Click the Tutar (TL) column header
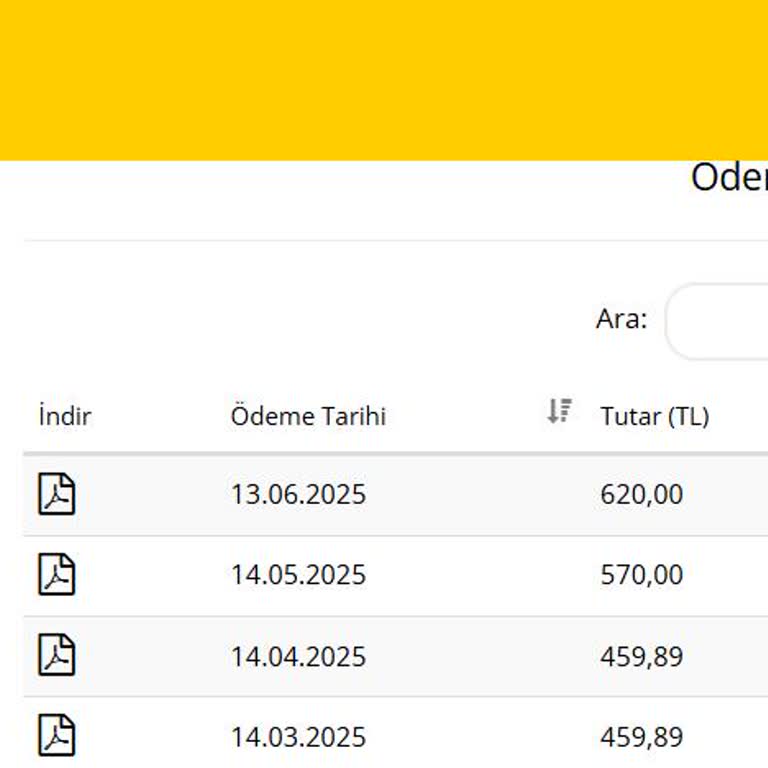Image resolution: width=768 pixels, height=768 pixels. pos(655,417)
